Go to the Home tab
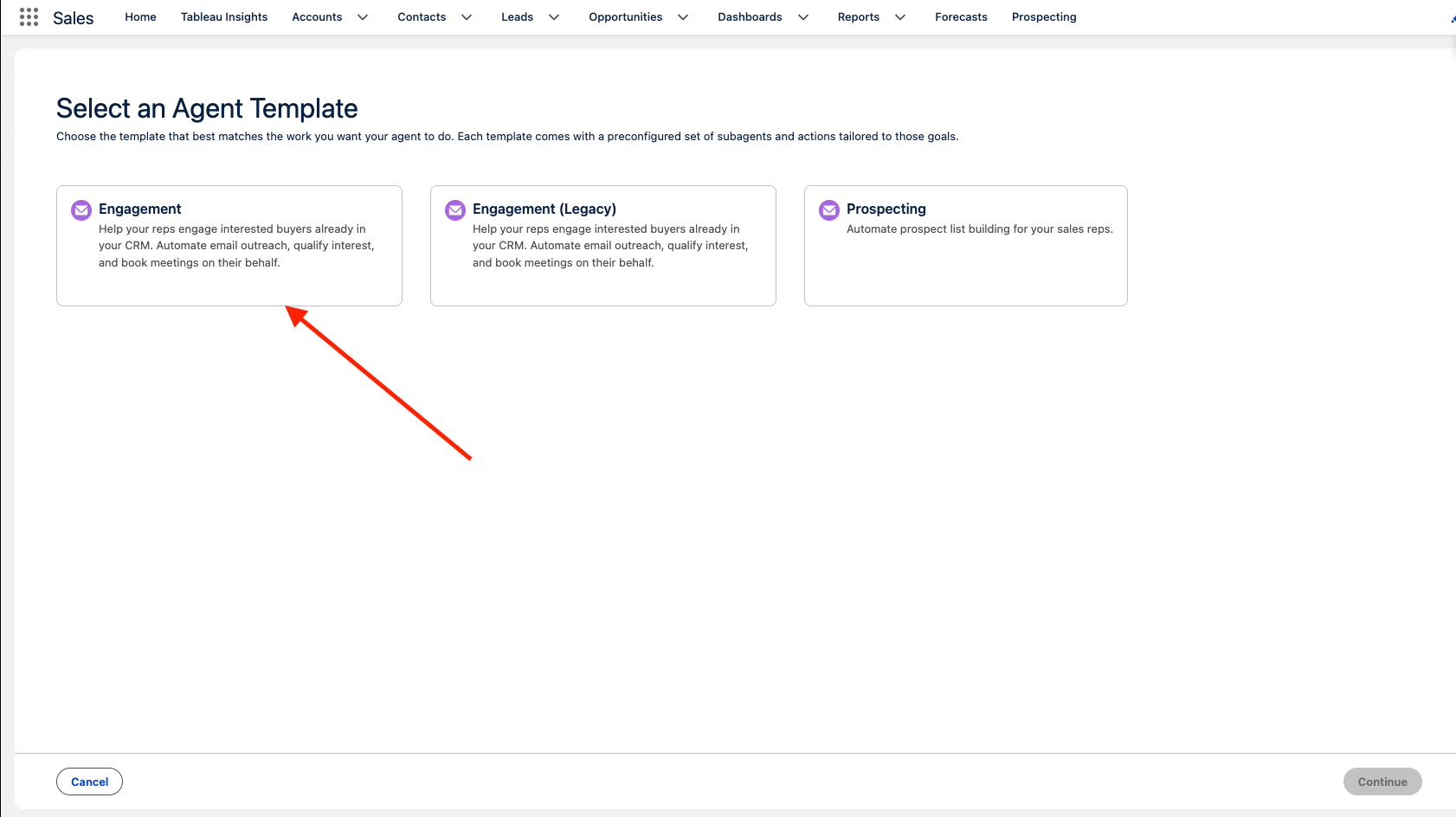 tap(140, 17)
